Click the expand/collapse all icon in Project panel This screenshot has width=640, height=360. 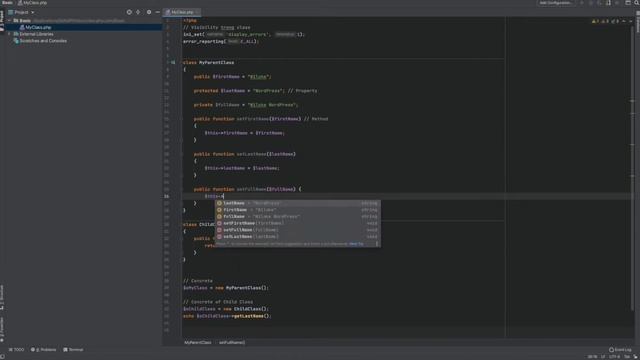138,12
